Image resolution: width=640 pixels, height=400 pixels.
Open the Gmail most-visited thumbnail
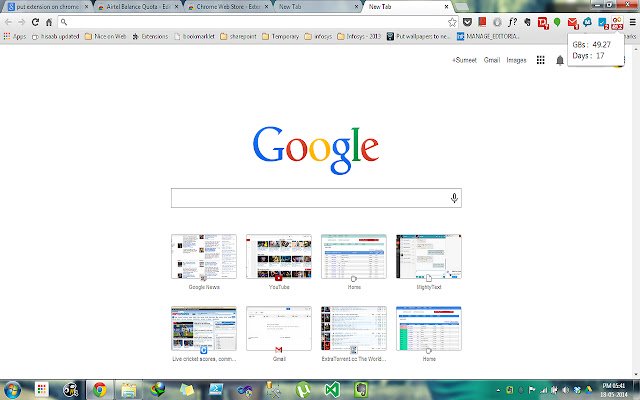(x=279, y=329)
